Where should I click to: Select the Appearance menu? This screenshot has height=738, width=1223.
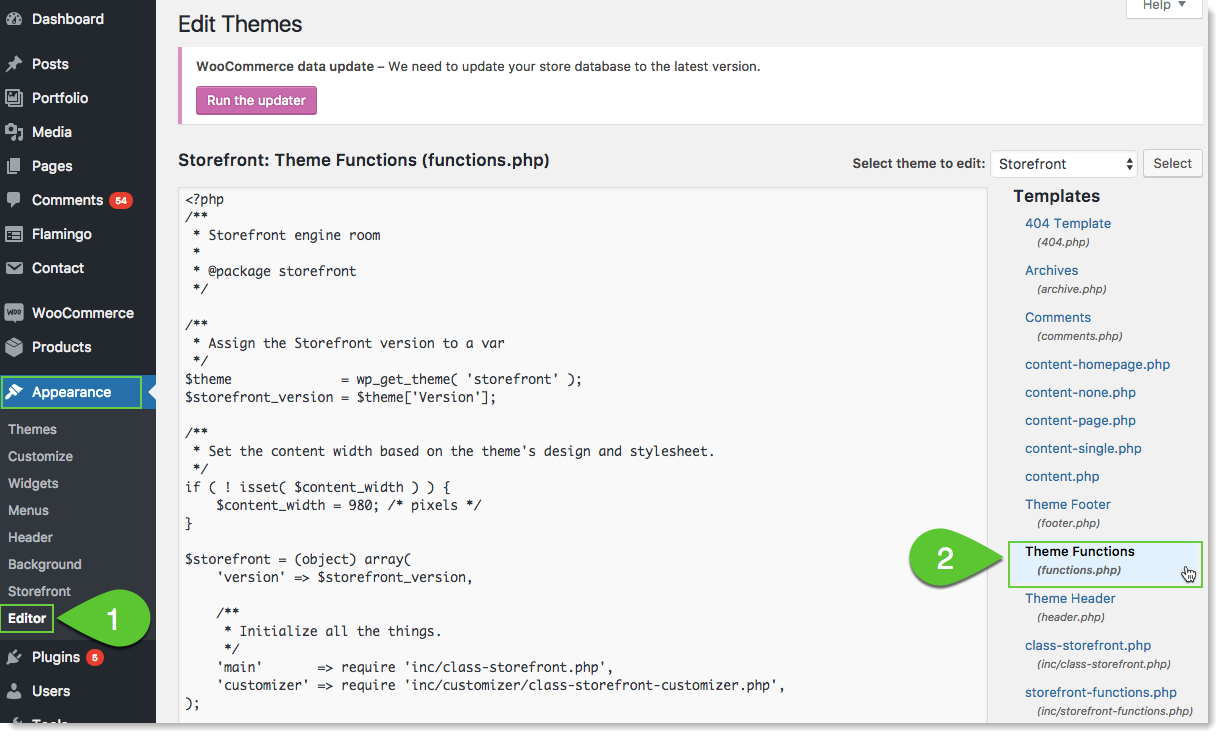[x=72, y=392]
